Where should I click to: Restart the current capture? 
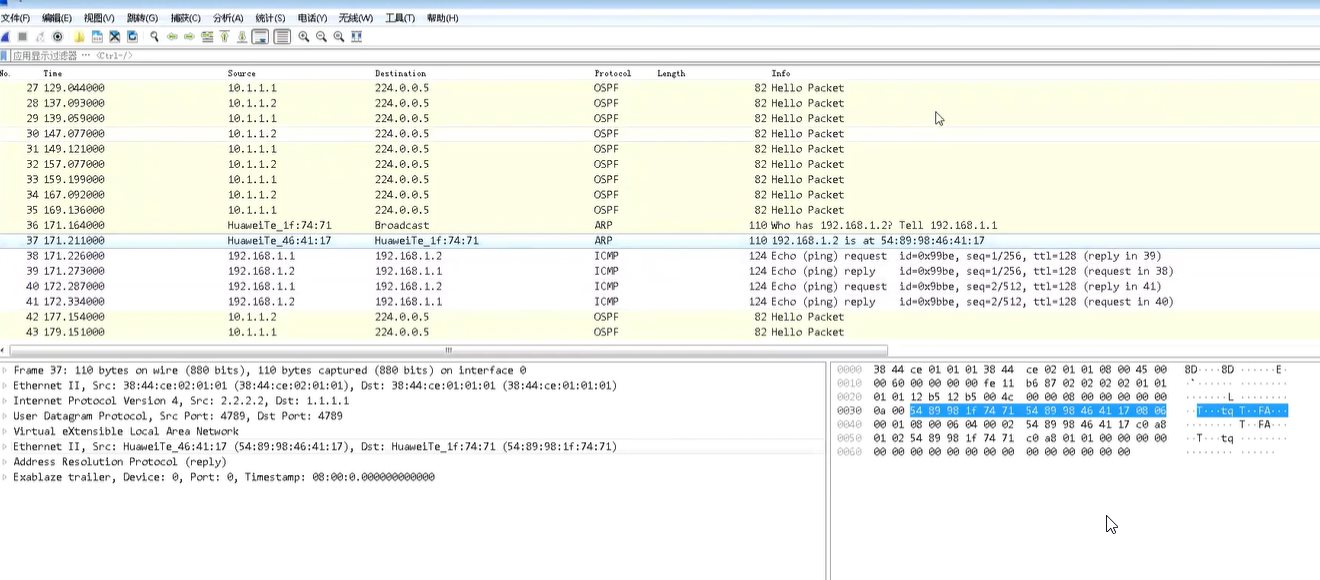click(x=40, y=37)
